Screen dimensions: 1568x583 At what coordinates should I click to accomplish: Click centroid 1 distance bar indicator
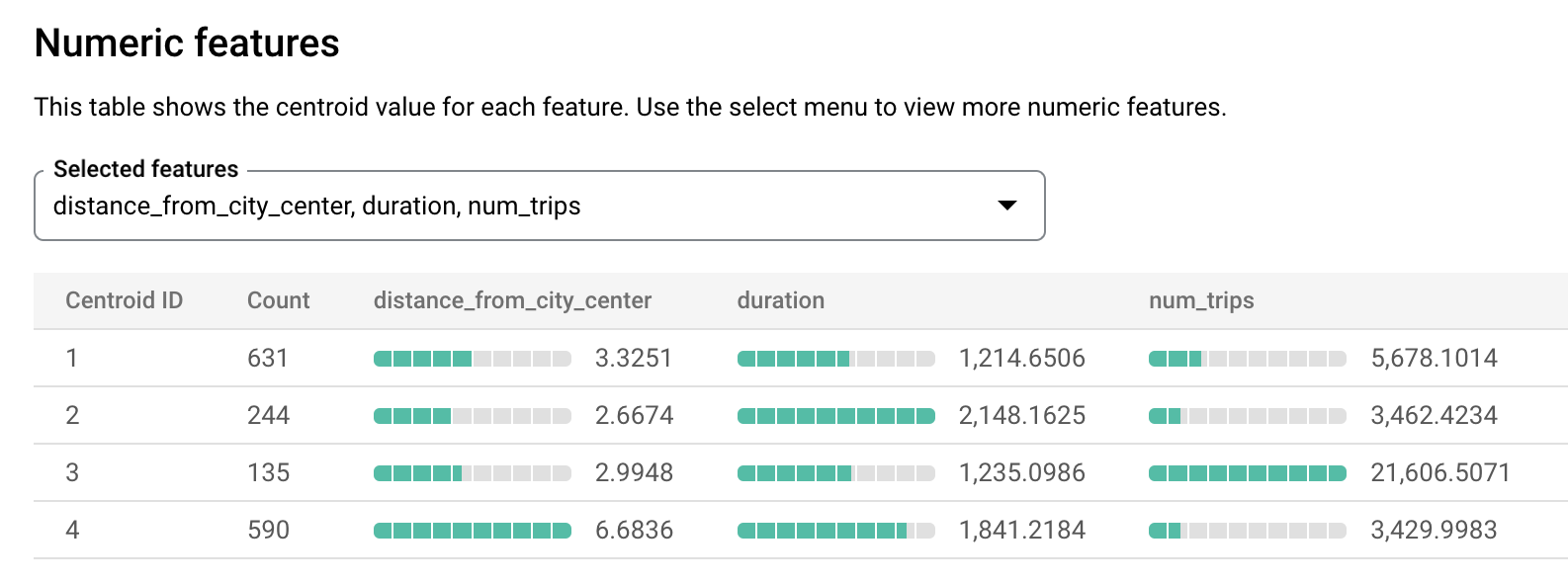472,359
